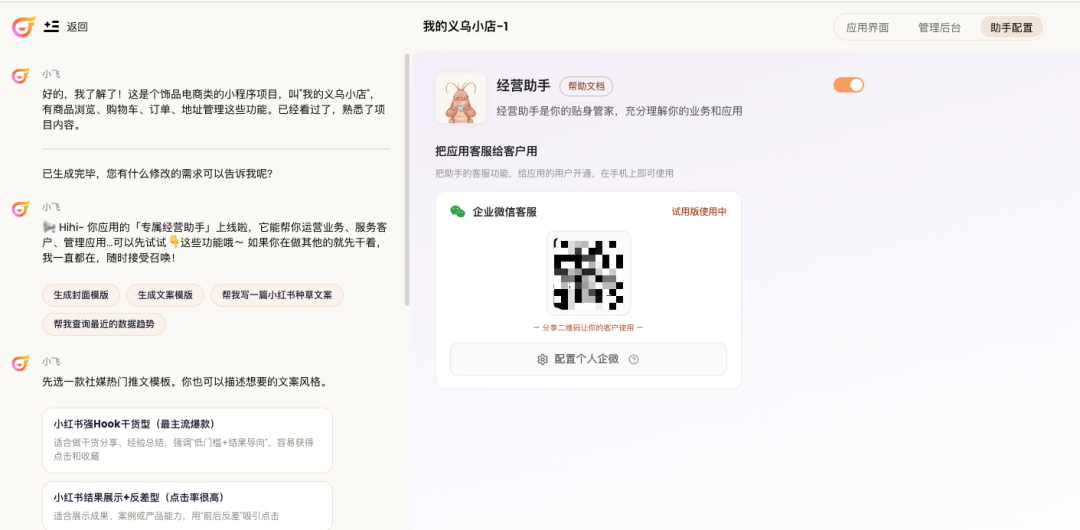Viewport: 1080px width, 530px height.
Task: Click the shrimp assistant avatar image
Action: 461,98
